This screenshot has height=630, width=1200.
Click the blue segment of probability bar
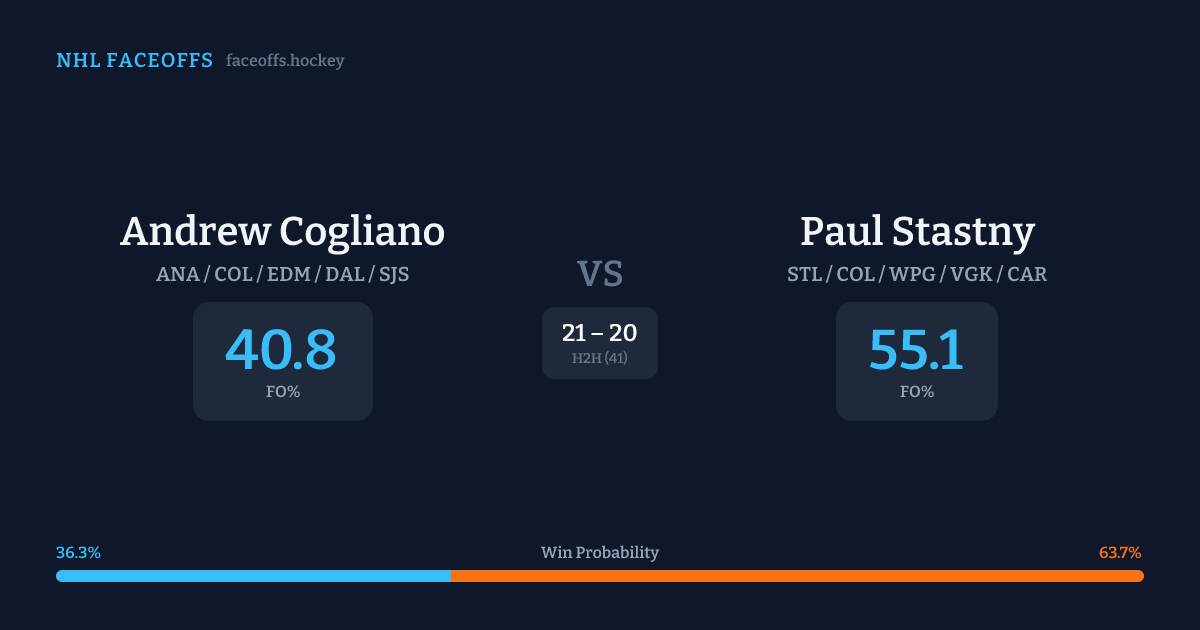[253, 576]
